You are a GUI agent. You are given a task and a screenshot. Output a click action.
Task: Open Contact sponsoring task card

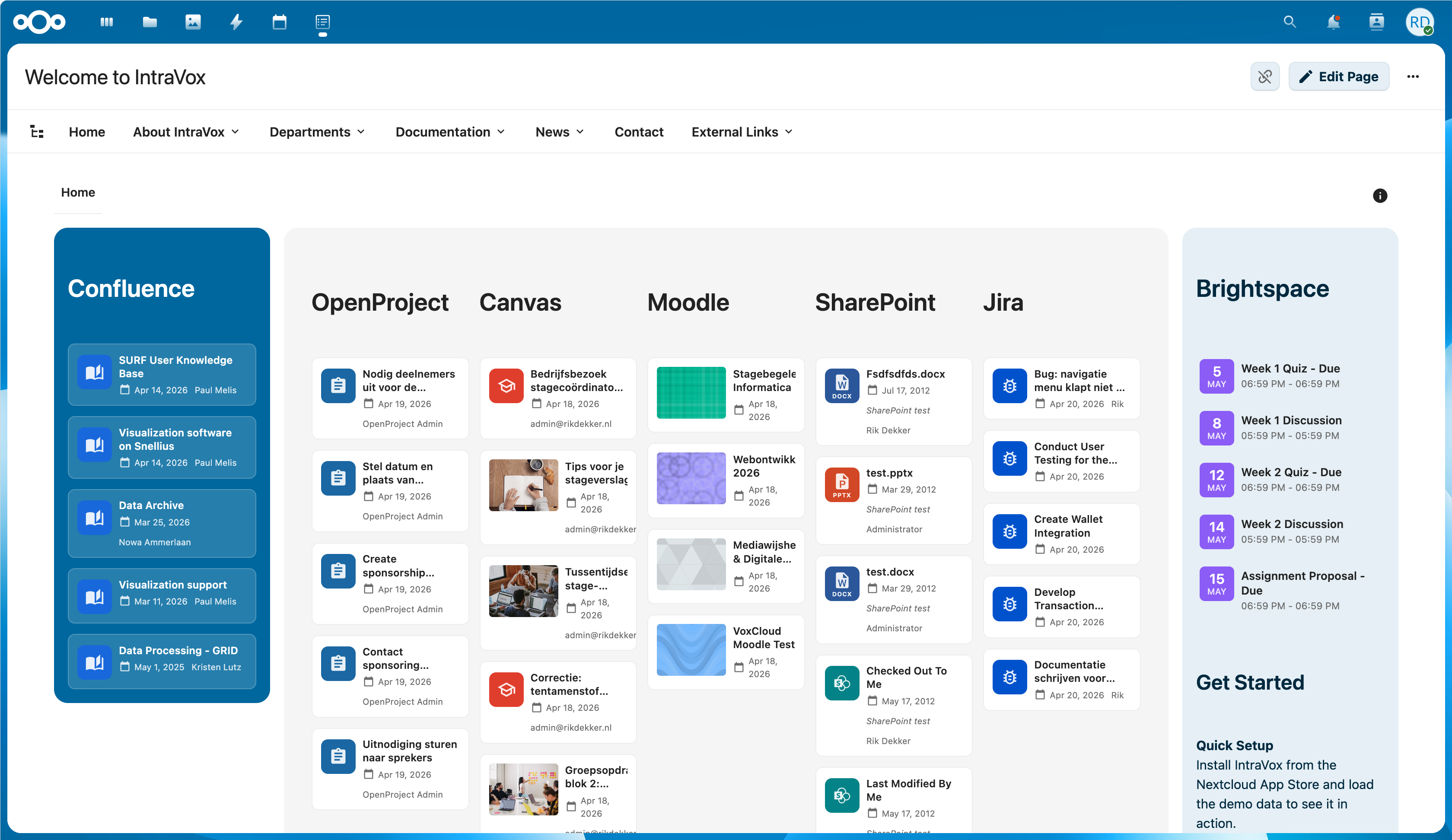point(390,676)
